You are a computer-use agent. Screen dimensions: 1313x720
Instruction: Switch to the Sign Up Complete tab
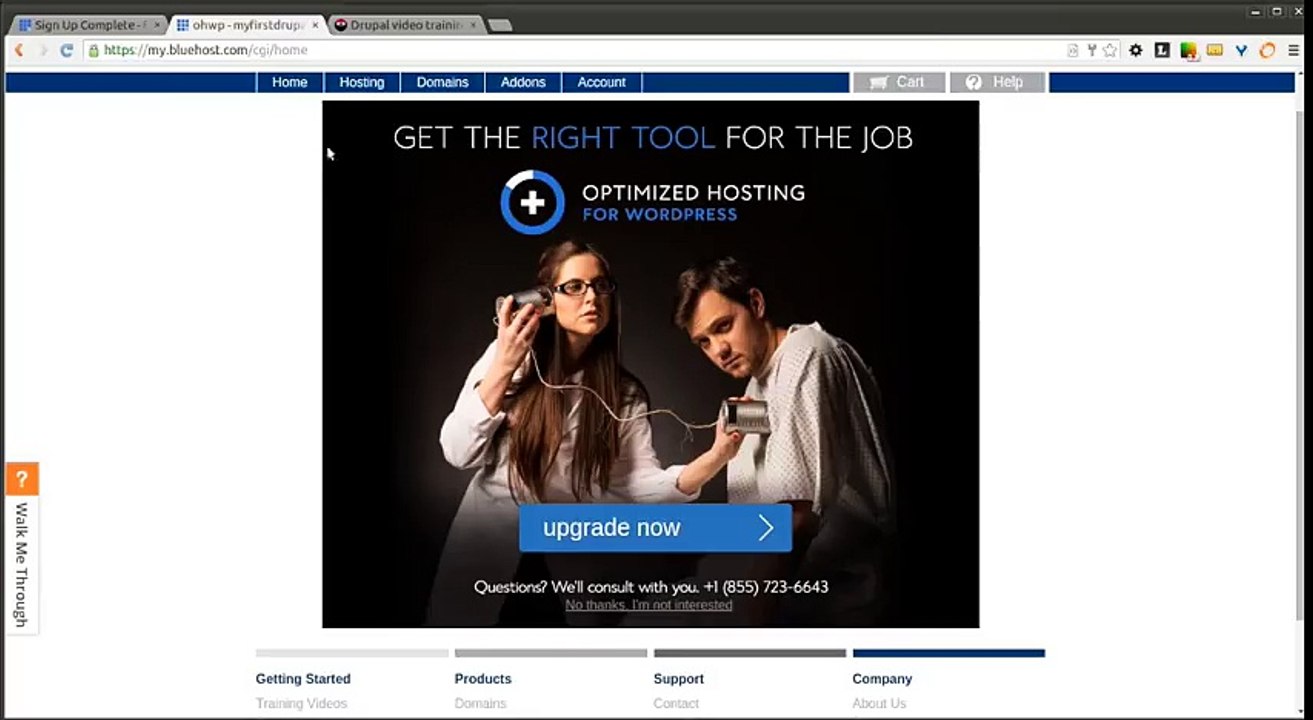(88, 25)
